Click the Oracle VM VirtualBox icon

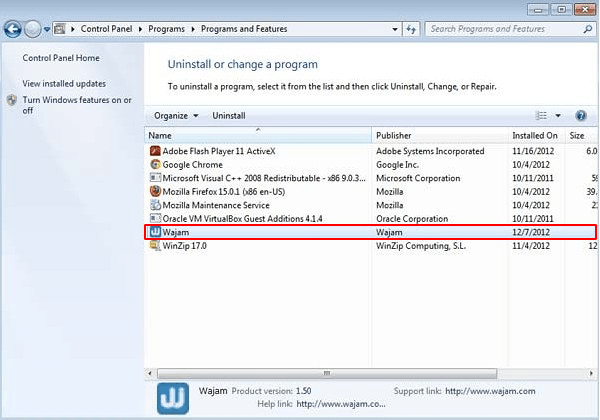pos(155,218)
